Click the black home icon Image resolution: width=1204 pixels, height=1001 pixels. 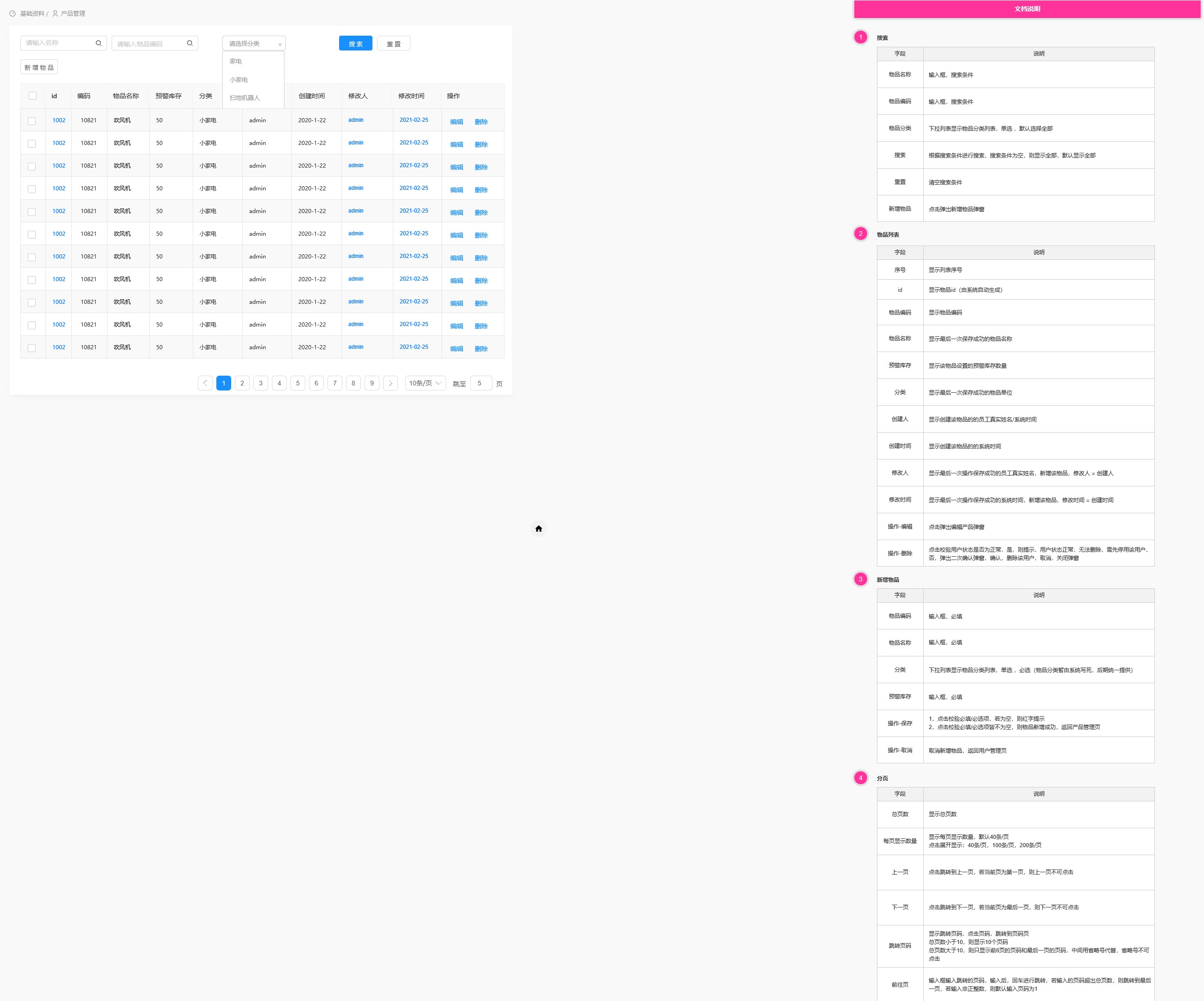538,529
